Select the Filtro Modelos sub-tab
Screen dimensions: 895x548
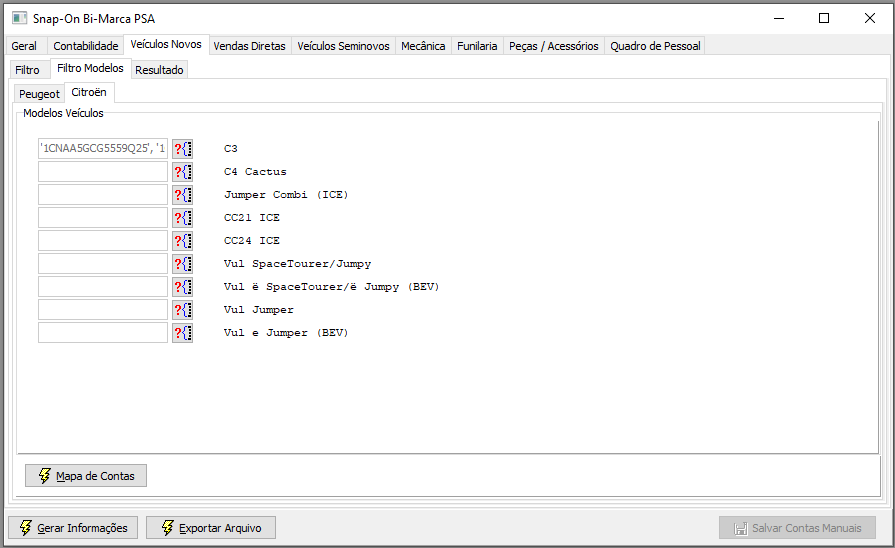click(90, 68)
